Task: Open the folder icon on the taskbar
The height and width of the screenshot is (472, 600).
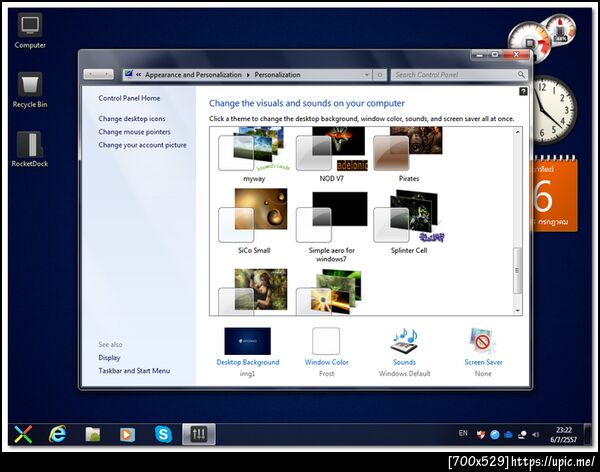Action: [93, 434]
